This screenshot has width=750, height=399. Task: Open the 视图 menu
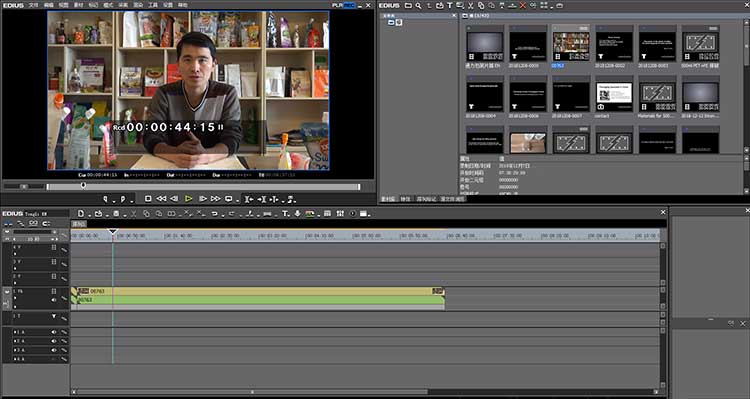click(x=64, y=5)
